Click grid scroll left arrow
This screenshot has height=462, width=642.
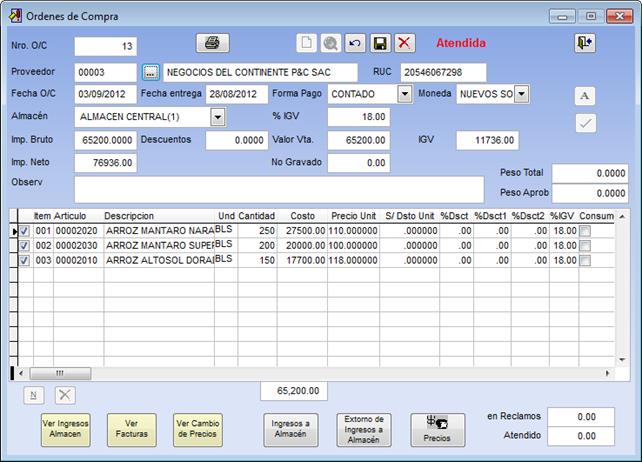pyautogui.click(x=21, y=373)
